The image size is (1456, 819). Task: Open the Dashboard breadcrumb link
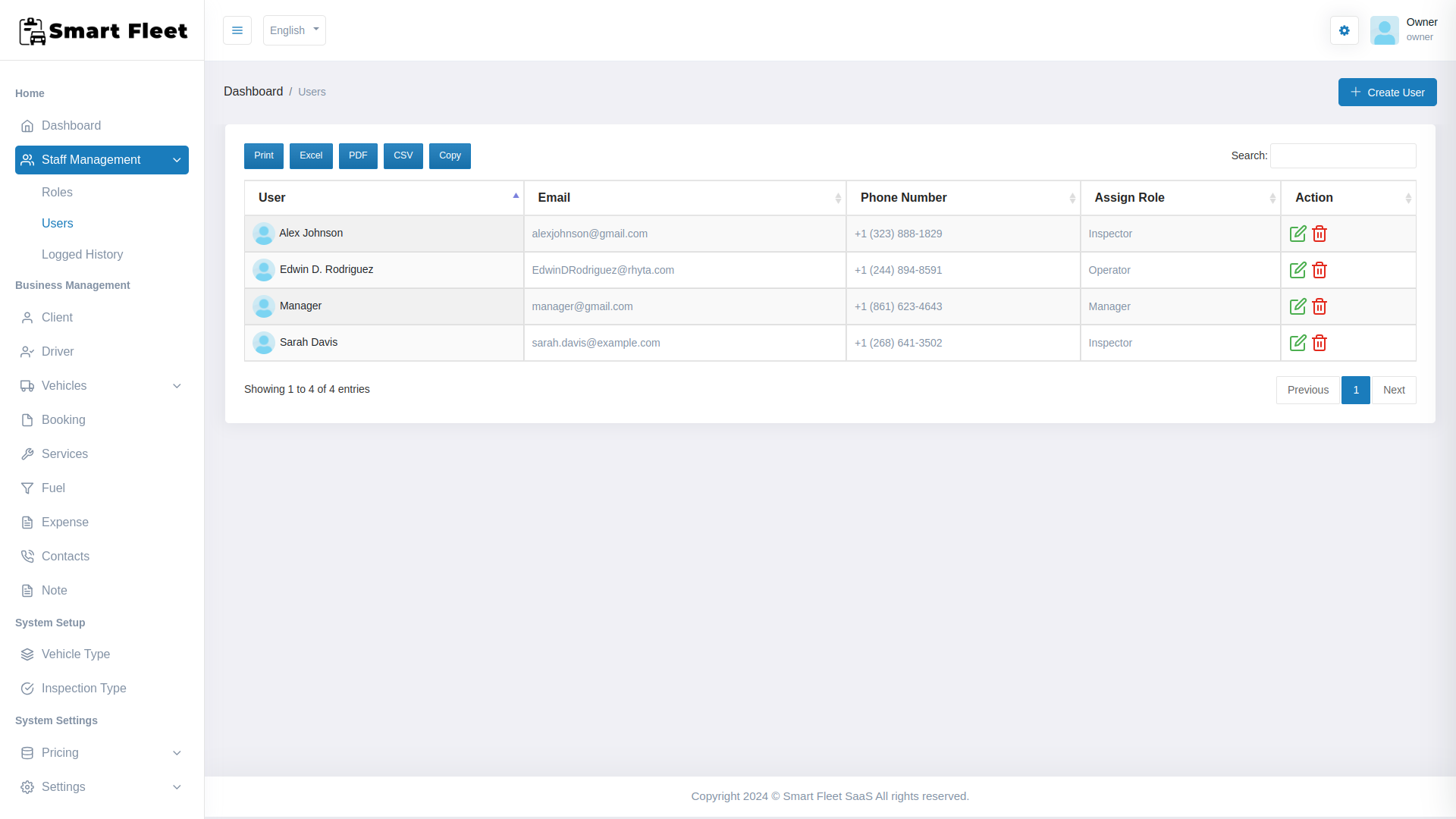click(x=253, y=91)
